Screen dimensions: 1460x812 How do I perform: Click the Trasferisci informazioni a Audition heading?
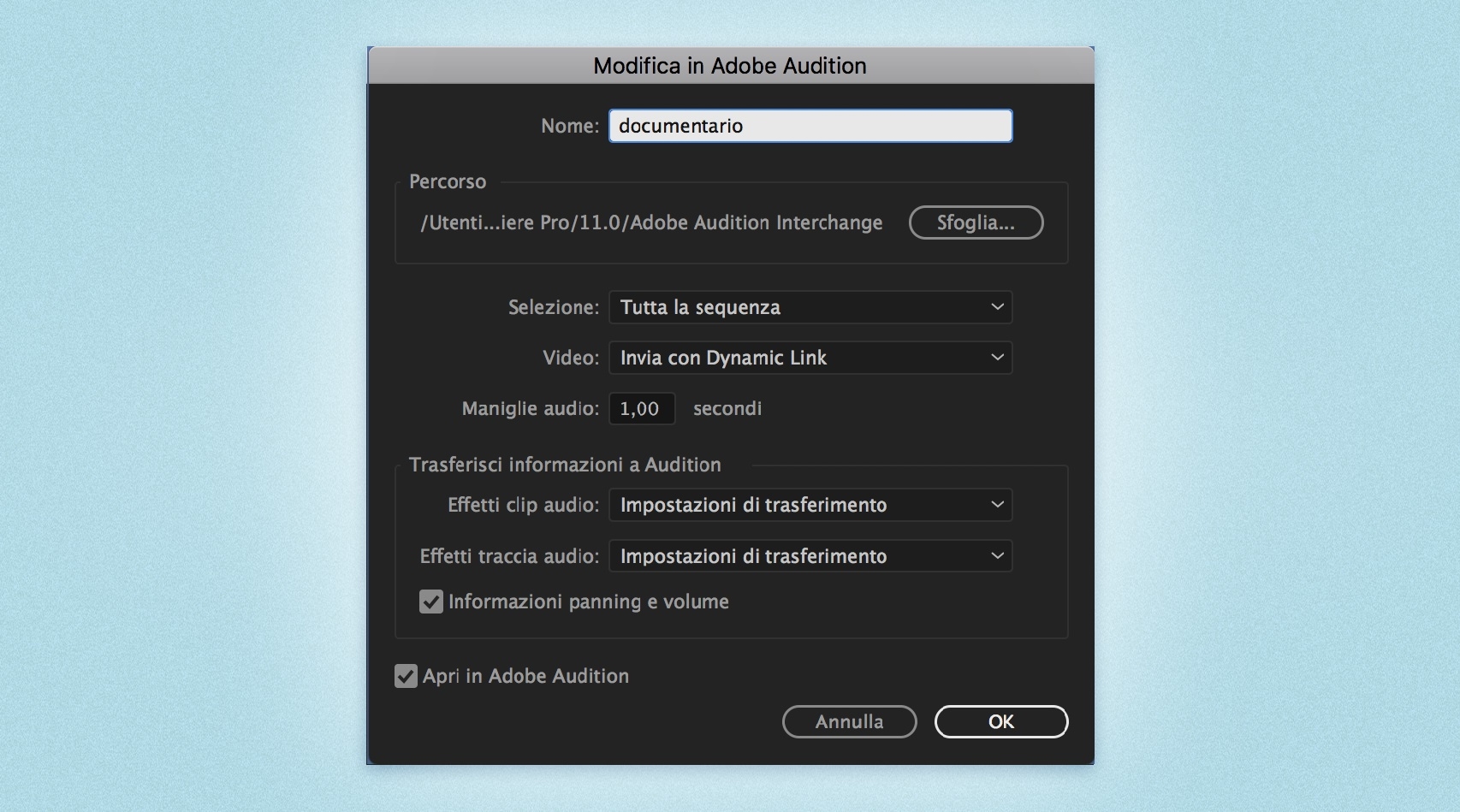(x=565, y=465)
